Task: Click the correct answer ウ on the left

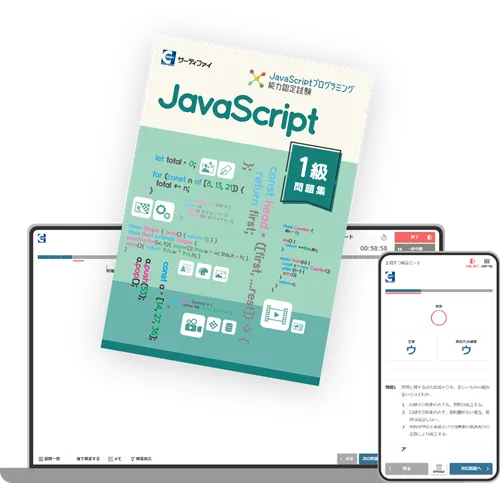Action: tap(411, 349)
